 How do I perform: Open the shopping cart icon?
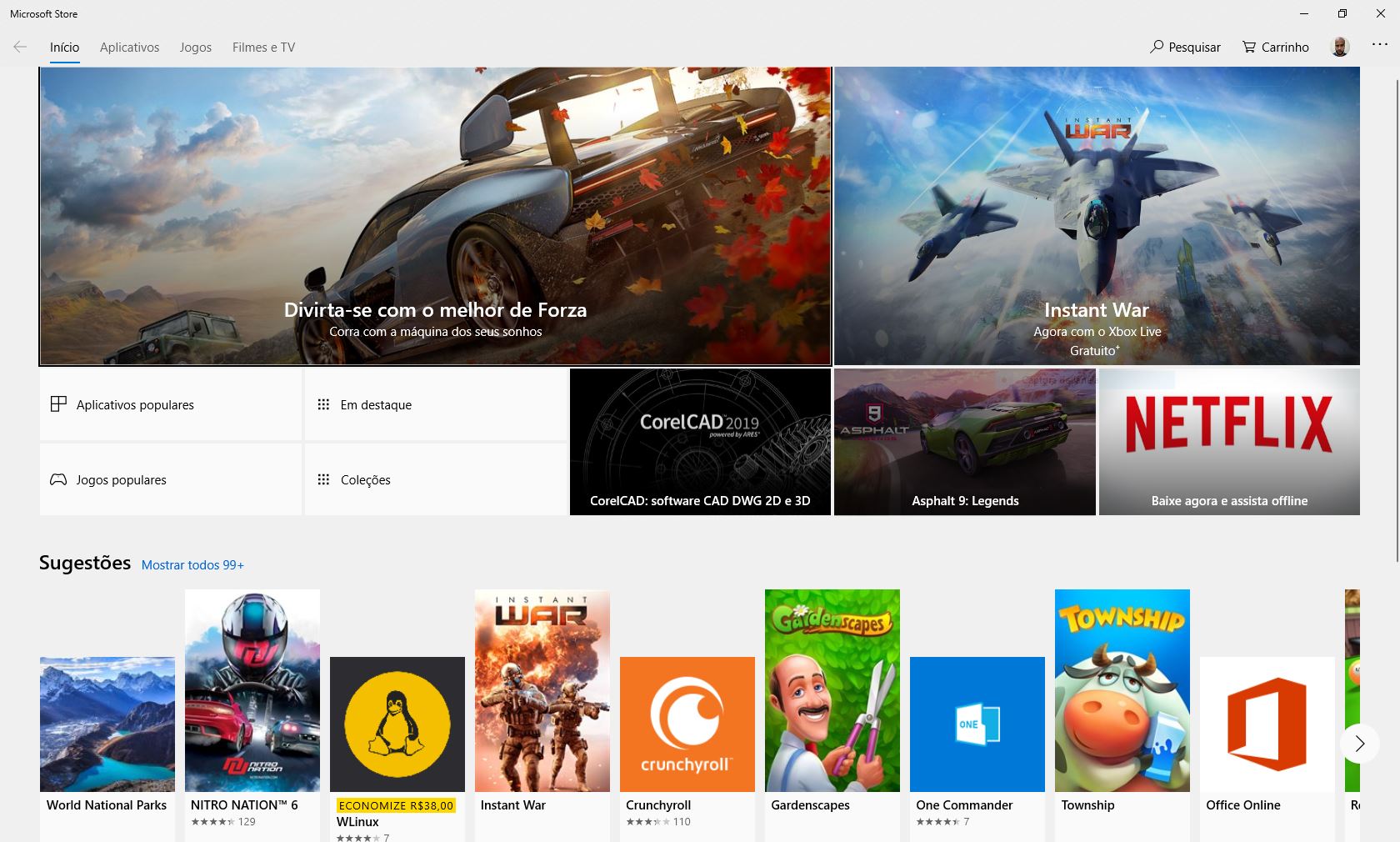point(1249,47)
